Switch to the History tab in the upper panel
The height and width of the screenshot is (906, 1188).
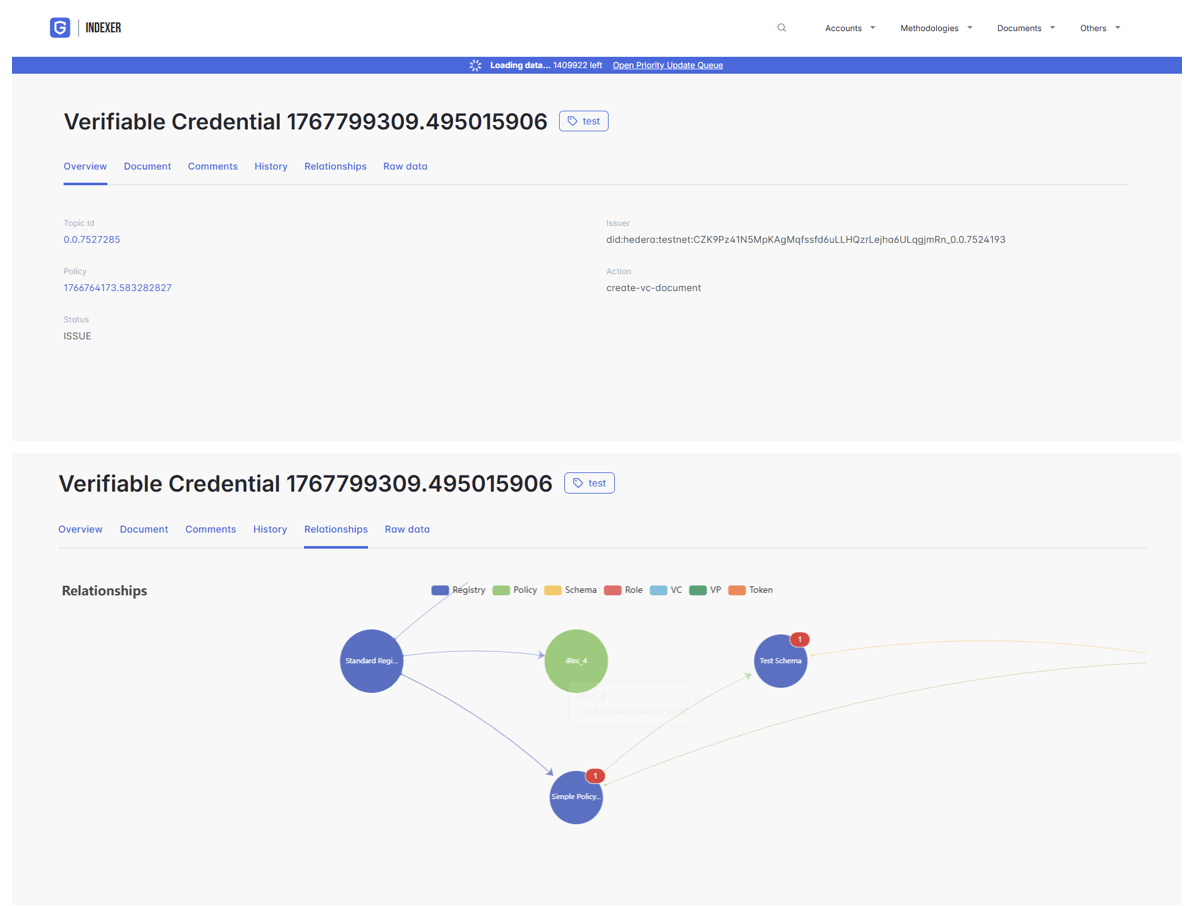(271, 166)
